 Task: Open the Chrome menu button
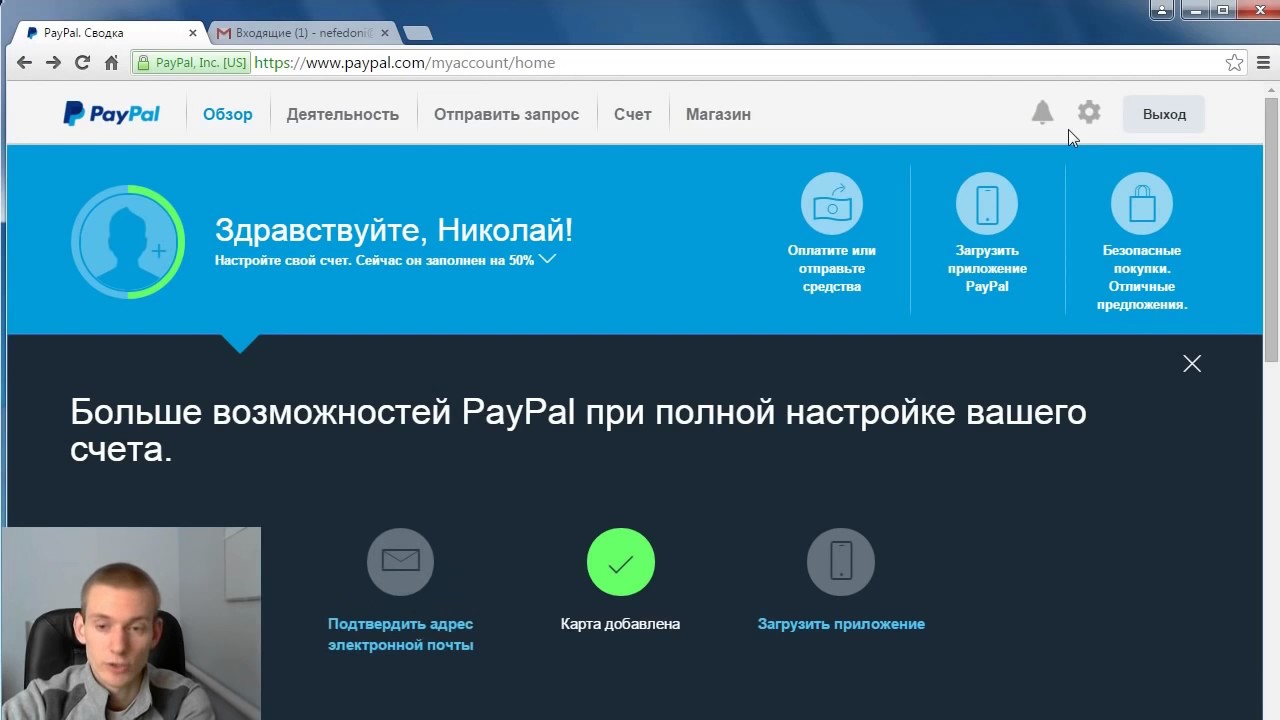point(1263,62)
